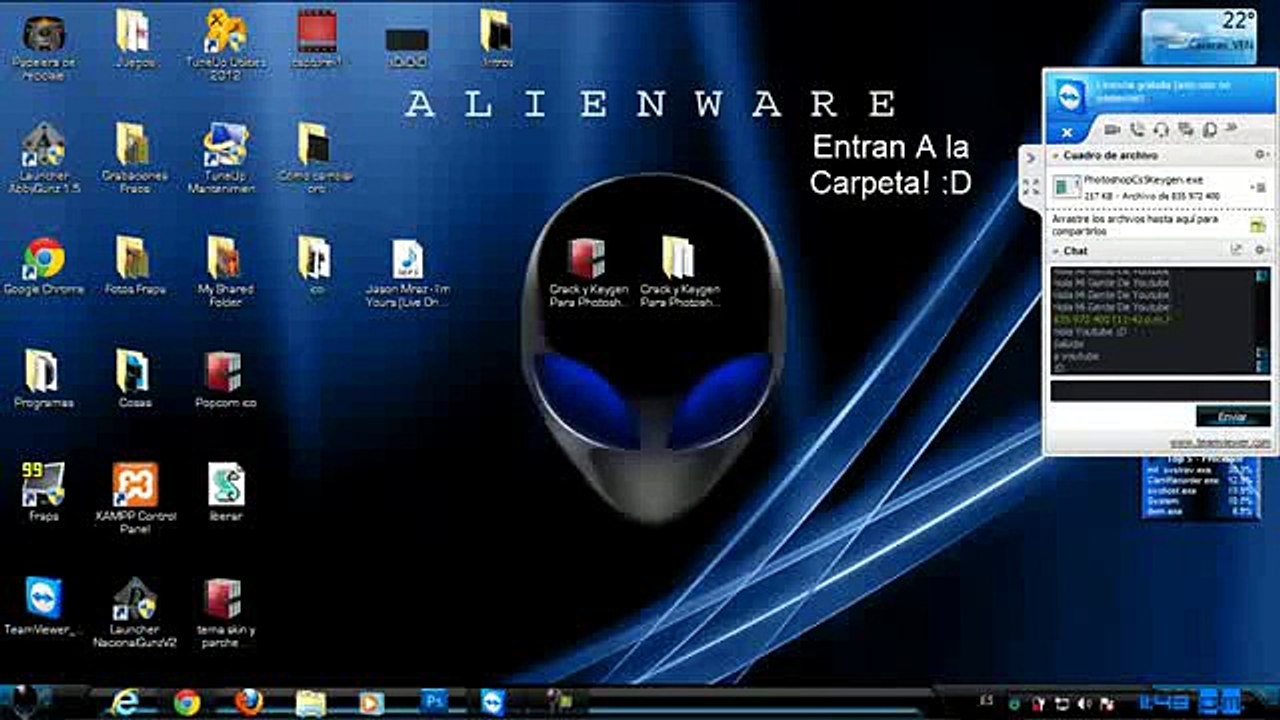
Task: Launch TuneUp Mantenimiento shortcut
Action: coord(224,158)
